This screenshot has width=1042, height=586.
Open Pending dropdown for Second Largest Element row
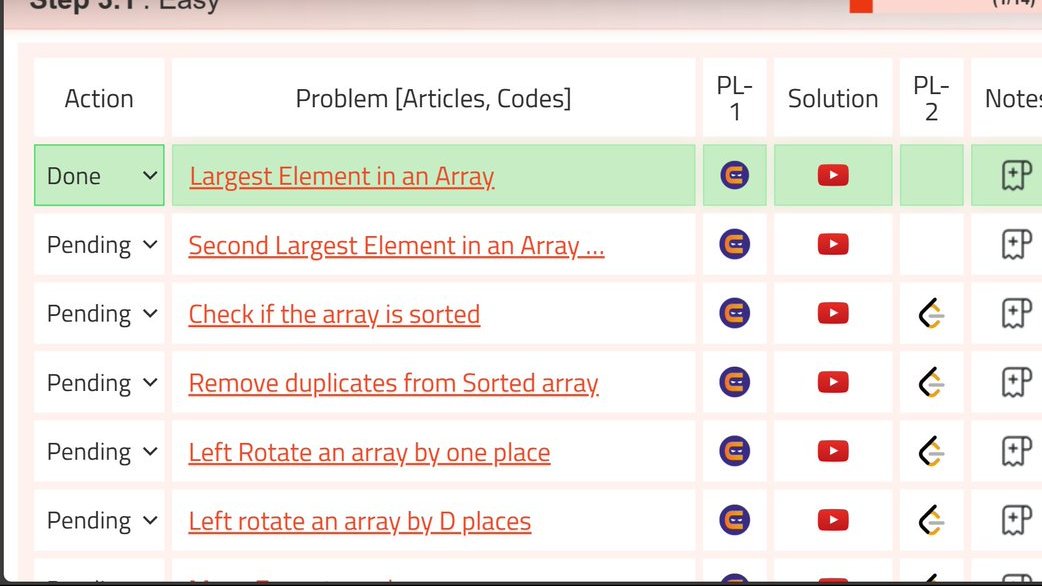(98, 243)
